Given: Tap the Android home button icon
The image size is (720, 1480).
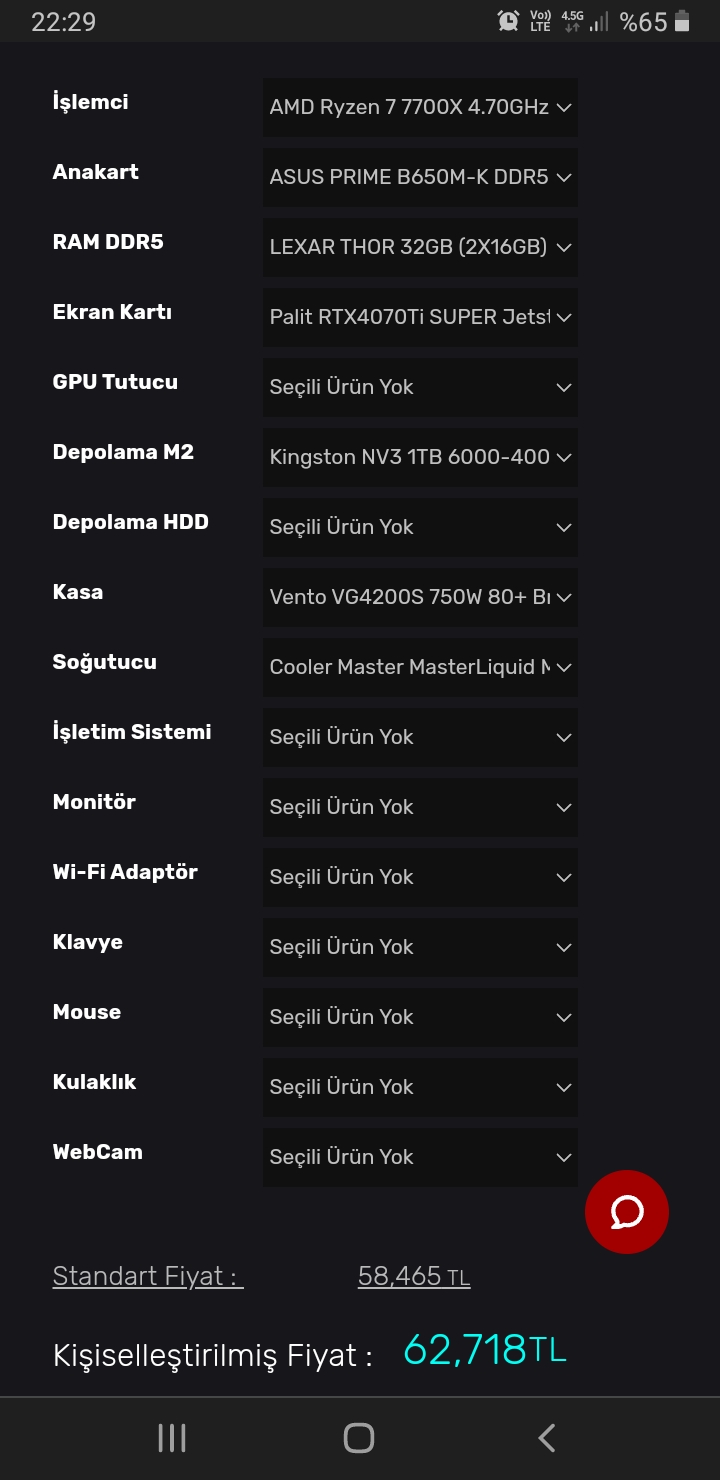Looking at the screenshot, I should point(359,1438).
